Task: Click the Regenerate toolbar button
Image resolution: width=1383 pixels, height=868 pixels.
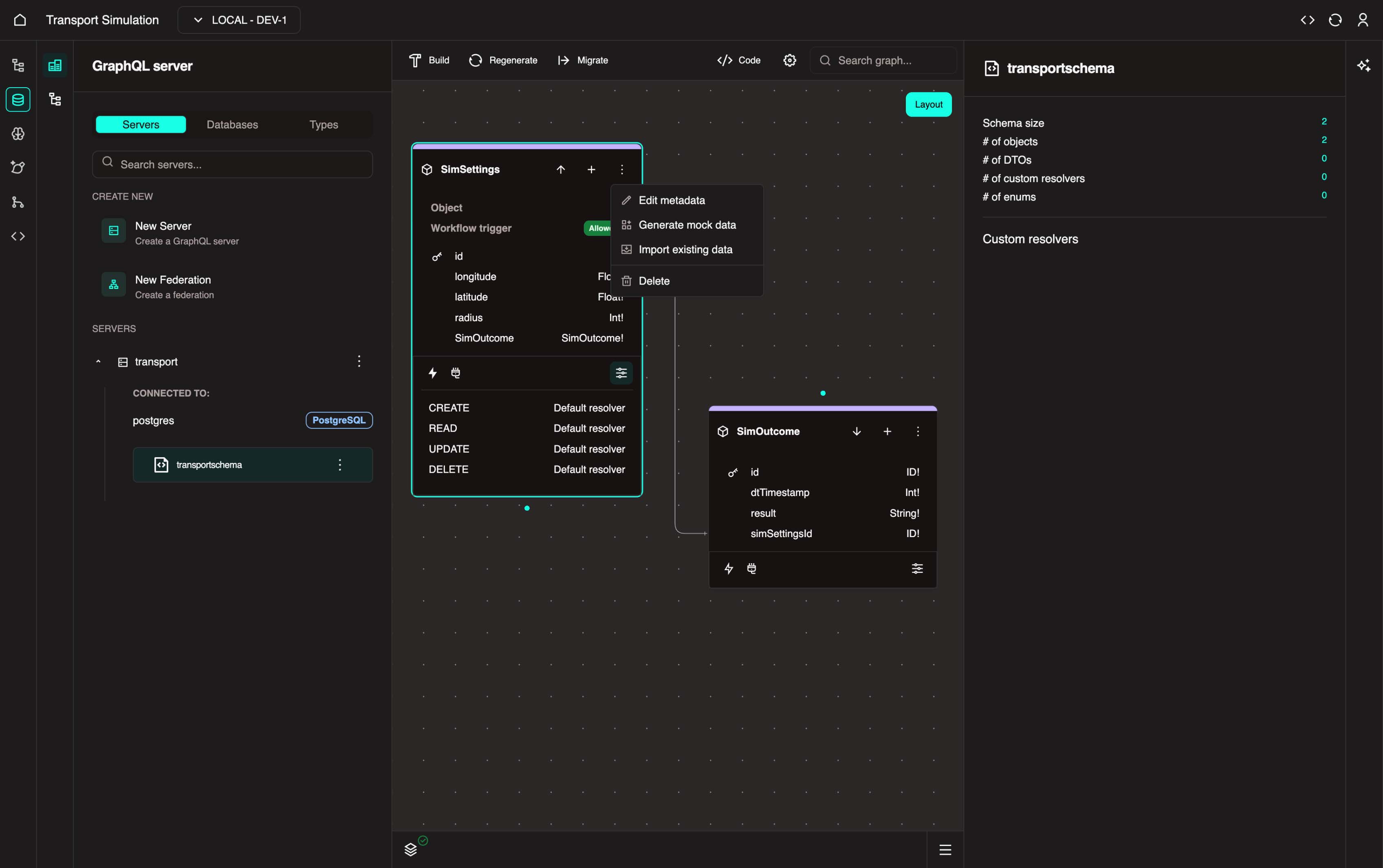Action: [x=503, y=60]
